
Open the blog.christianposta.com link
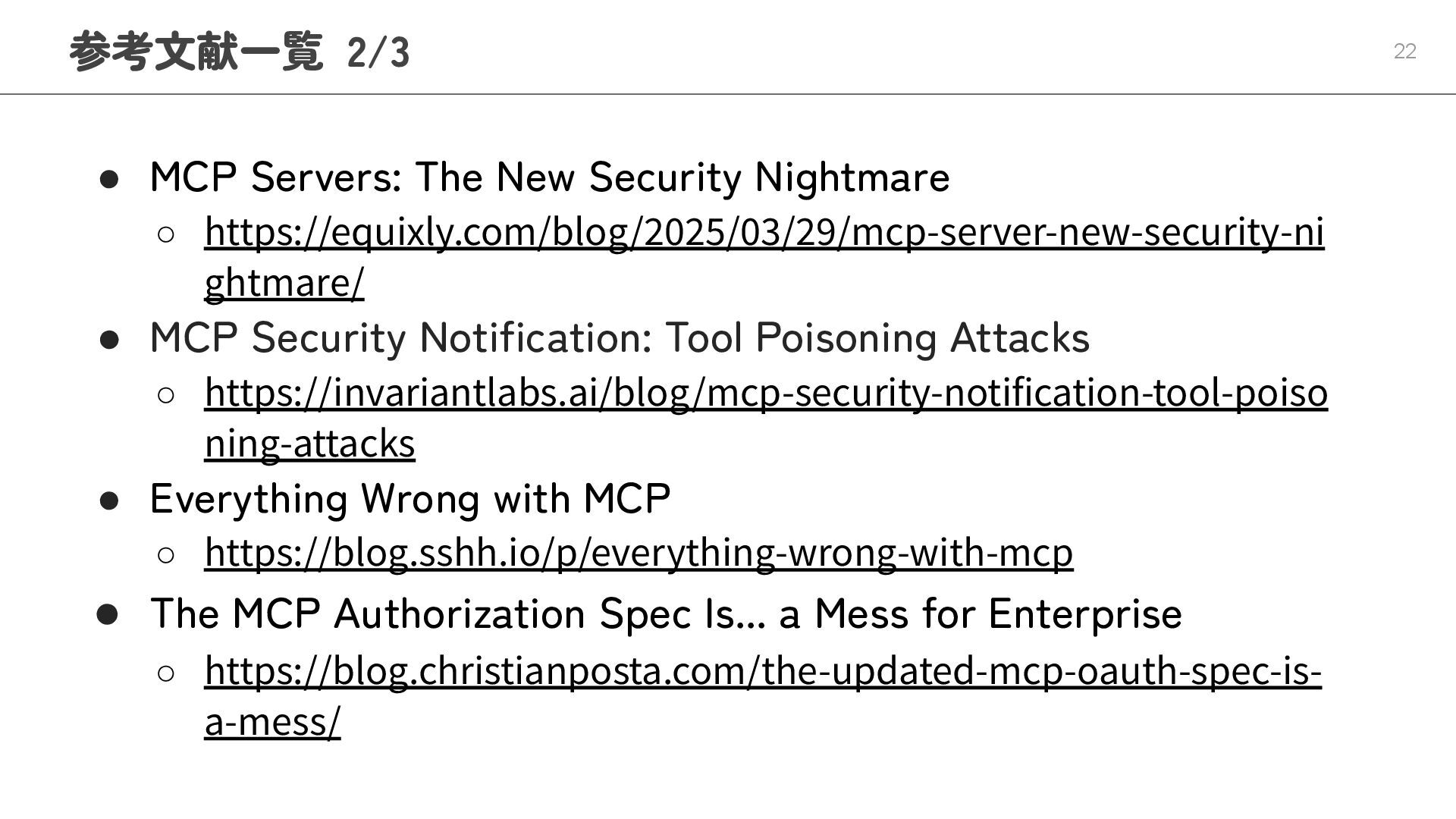[762, 670]
